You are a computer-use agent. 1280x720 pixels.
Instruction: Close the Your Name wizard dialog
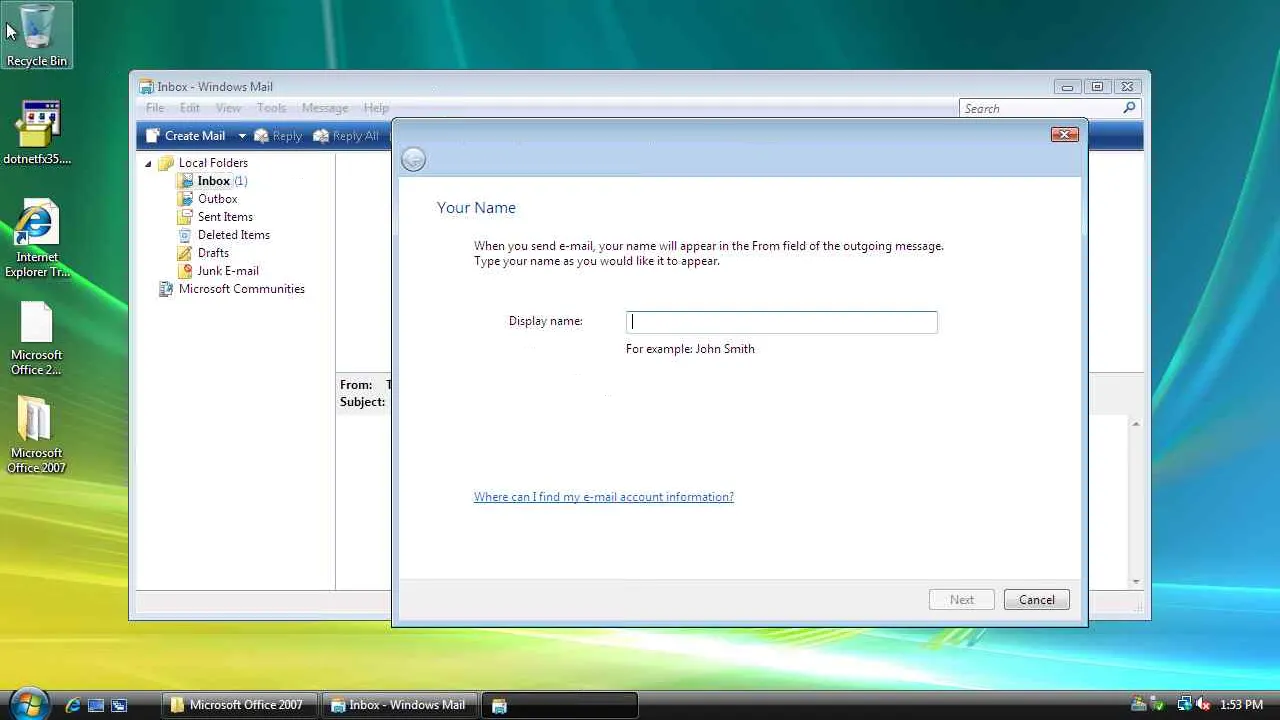coord(1065,134)
